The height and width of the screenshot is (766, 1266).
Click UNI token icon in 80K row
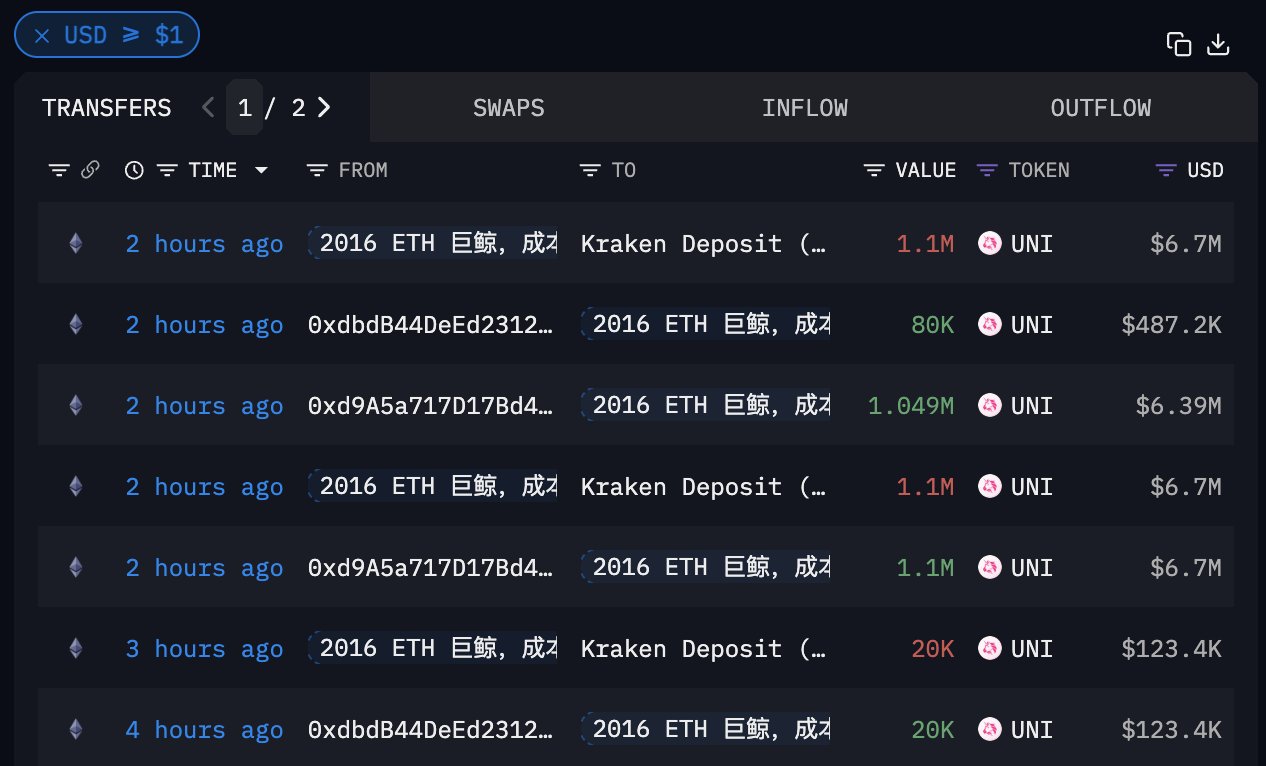pos(989,324)
